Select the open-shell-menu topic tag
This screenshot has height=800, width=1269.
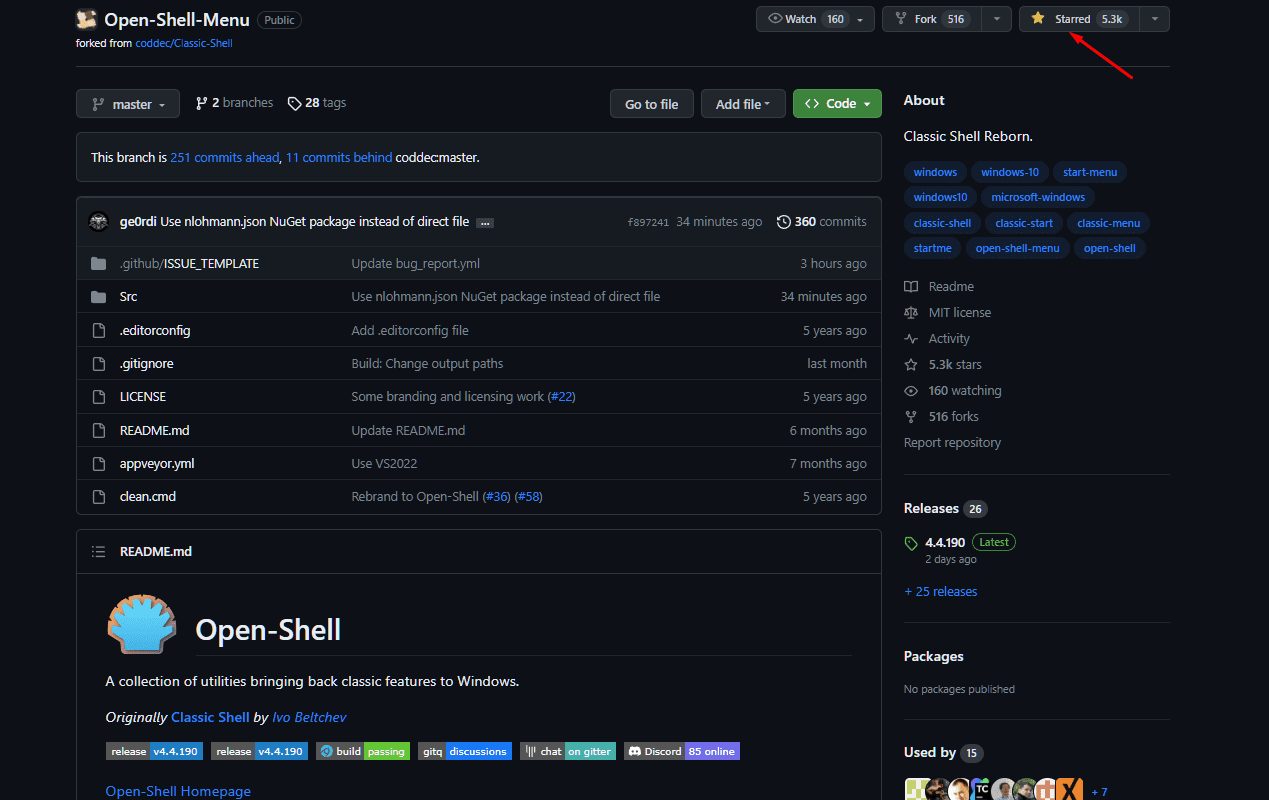(1017, 248)
